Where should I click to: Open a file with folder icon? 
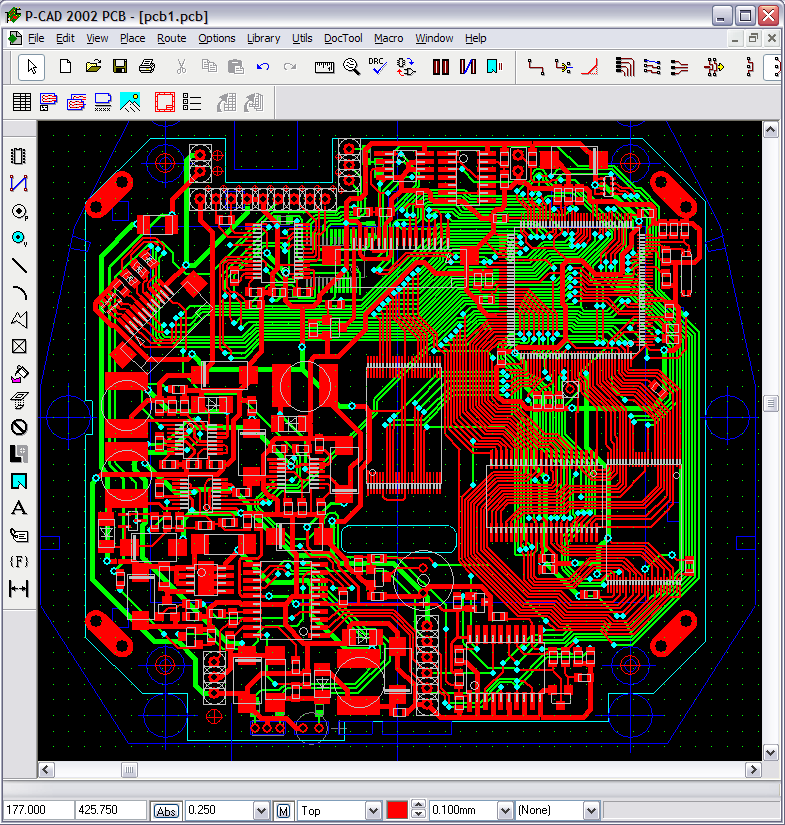coord(93,67)
